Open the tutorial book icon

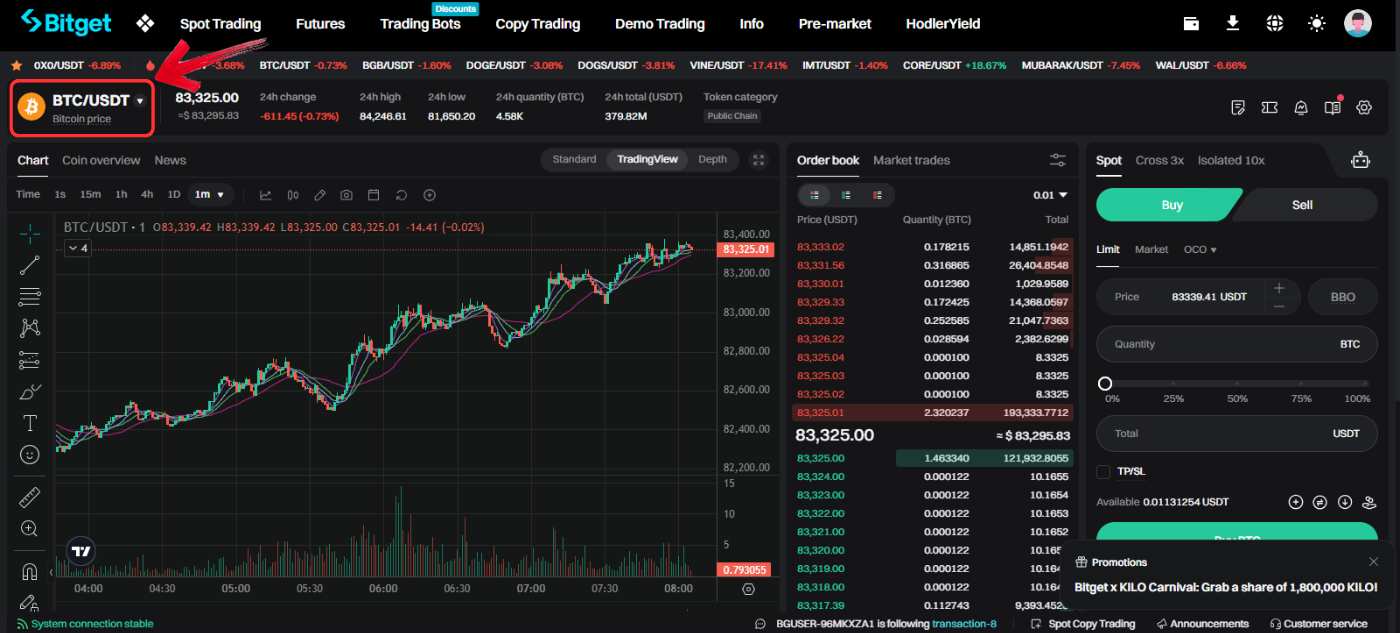[x=1332, y=106]
